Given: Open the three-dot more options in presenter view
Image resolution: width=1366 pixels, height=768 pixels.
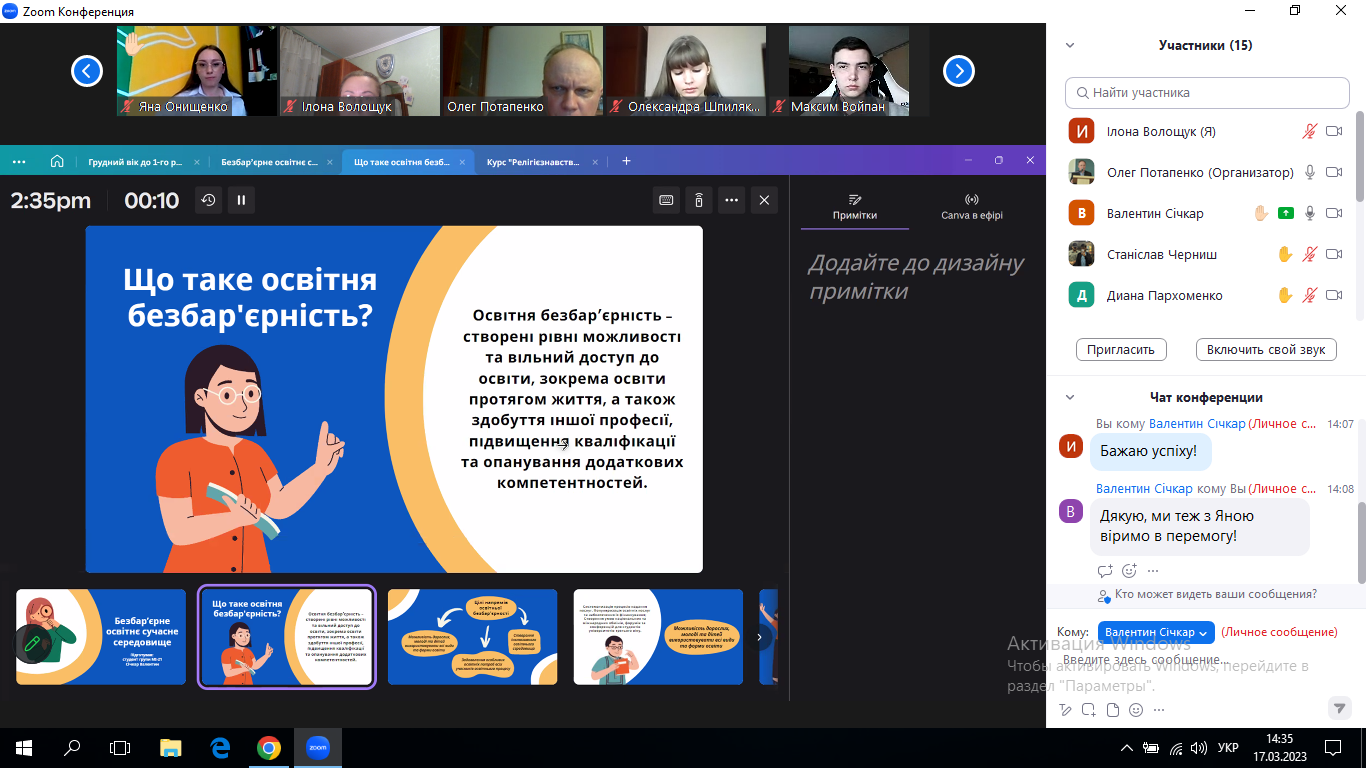Looking at the screenshot, I should point(732,200).
